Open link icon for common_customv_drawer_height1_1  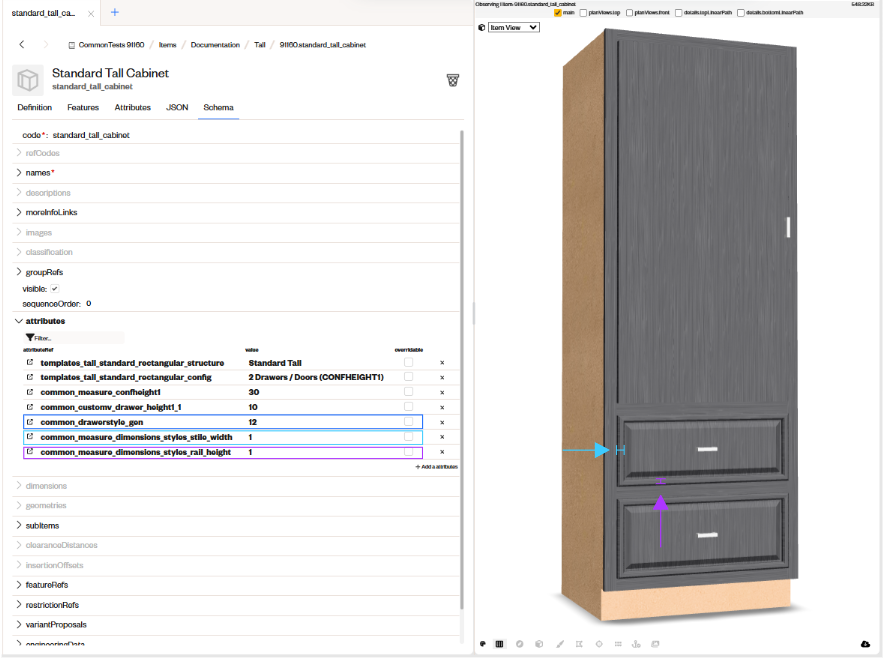pos(30,406)
